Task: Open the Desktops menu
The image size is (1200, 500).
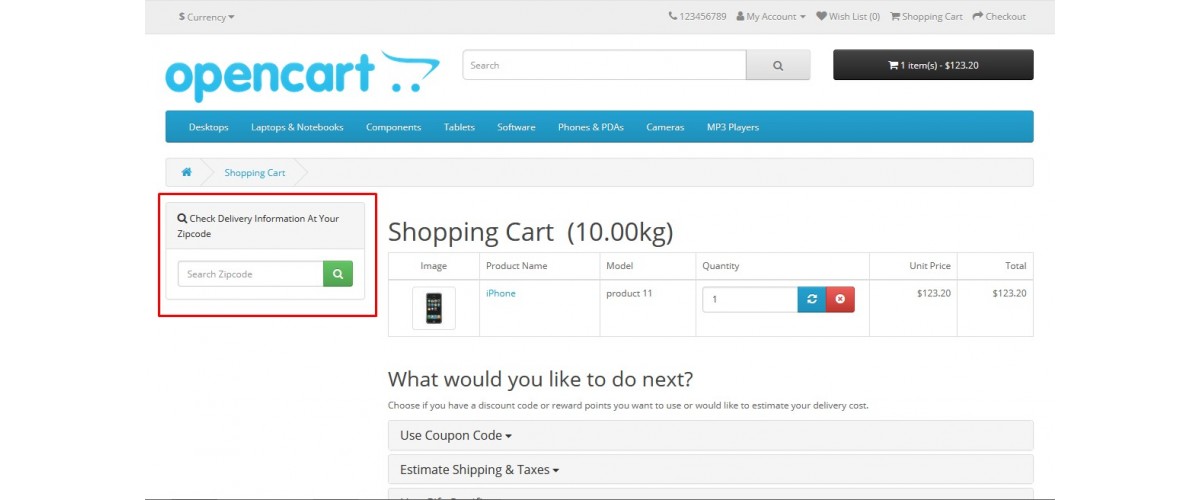Action: tap(208, 127)
